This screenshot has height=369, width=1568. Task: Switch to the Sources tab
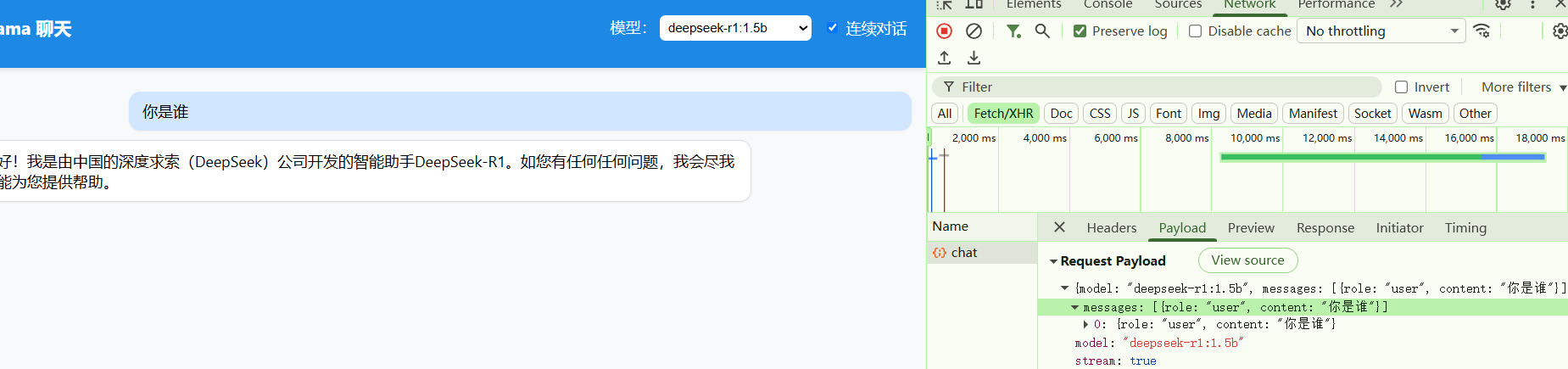point(1178,4)
